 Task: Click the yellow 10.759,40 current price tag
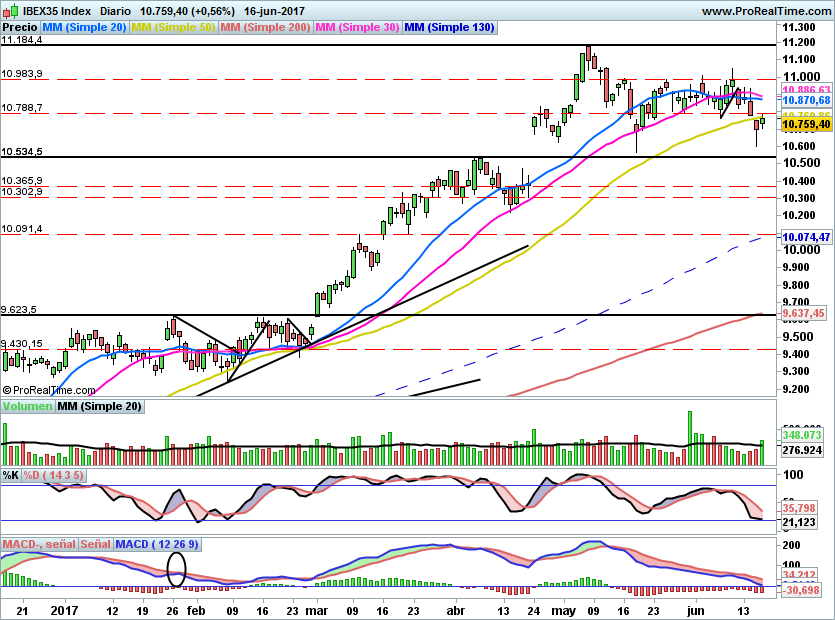(x=806, y=125)
